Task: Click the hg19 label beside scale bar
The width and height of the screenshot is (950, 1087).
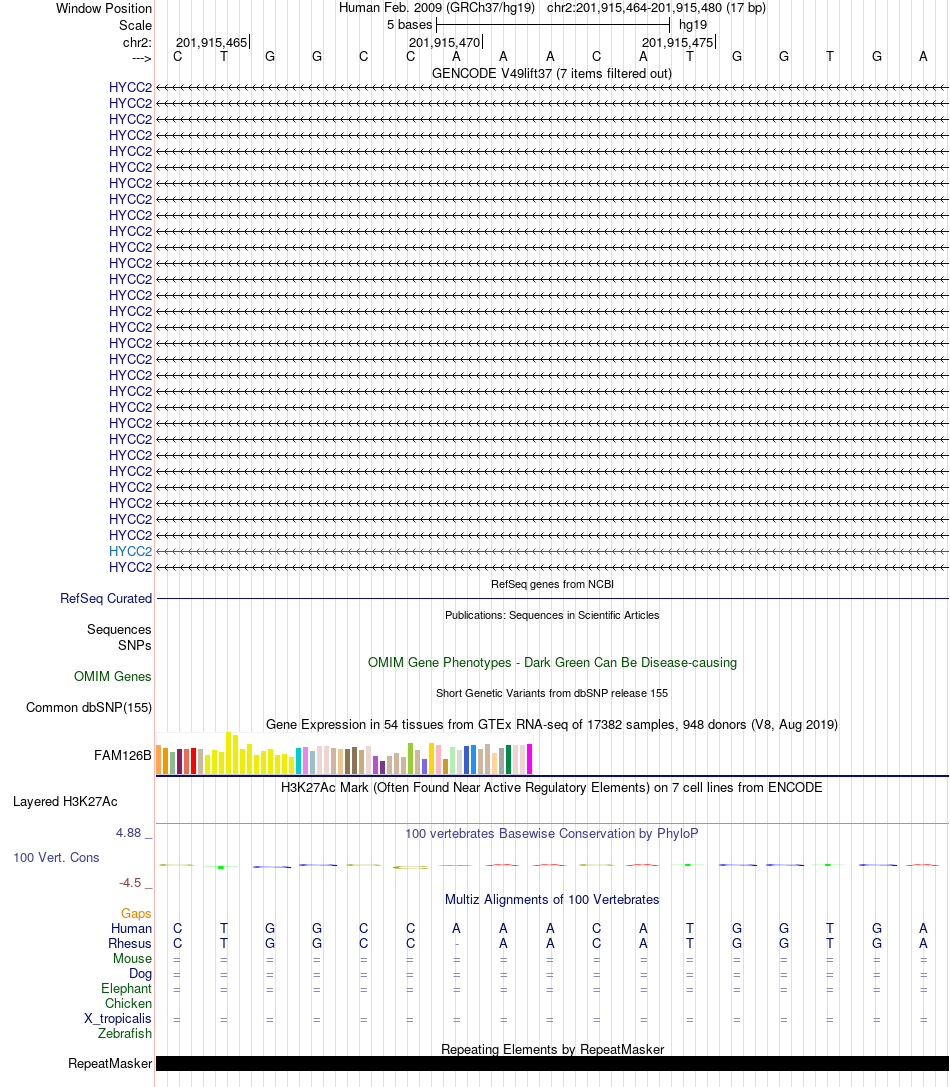Action: (693, 25)
